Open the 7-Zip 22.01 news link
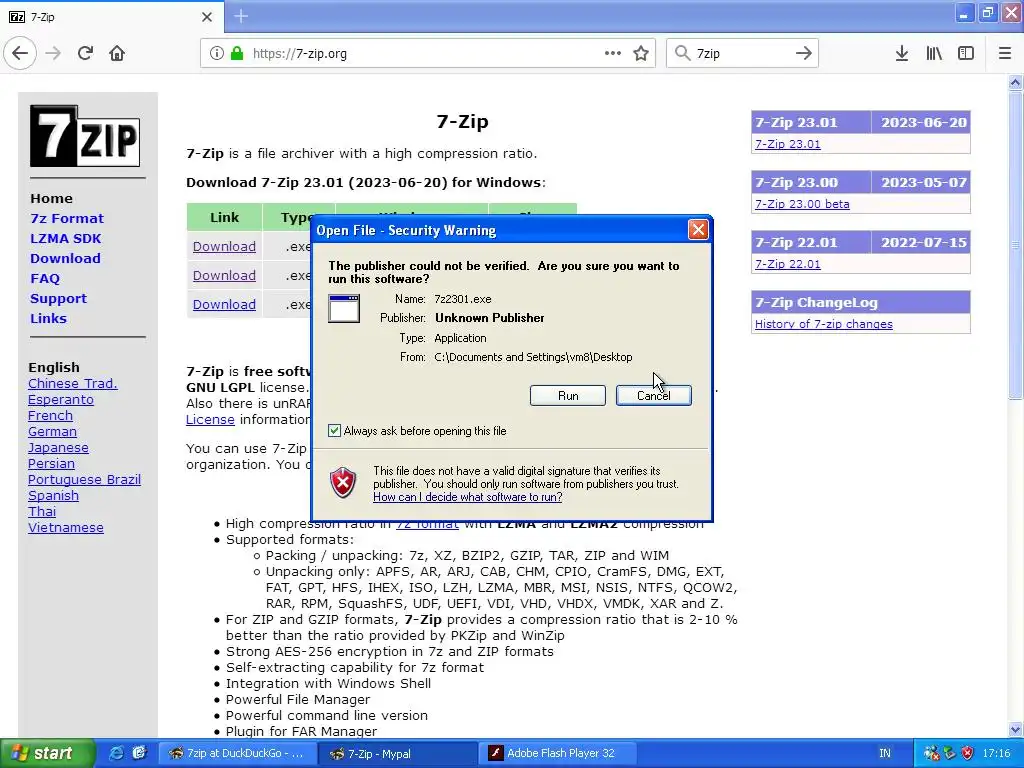Viewport: 1024px width, 768px height. pos(788,264)
